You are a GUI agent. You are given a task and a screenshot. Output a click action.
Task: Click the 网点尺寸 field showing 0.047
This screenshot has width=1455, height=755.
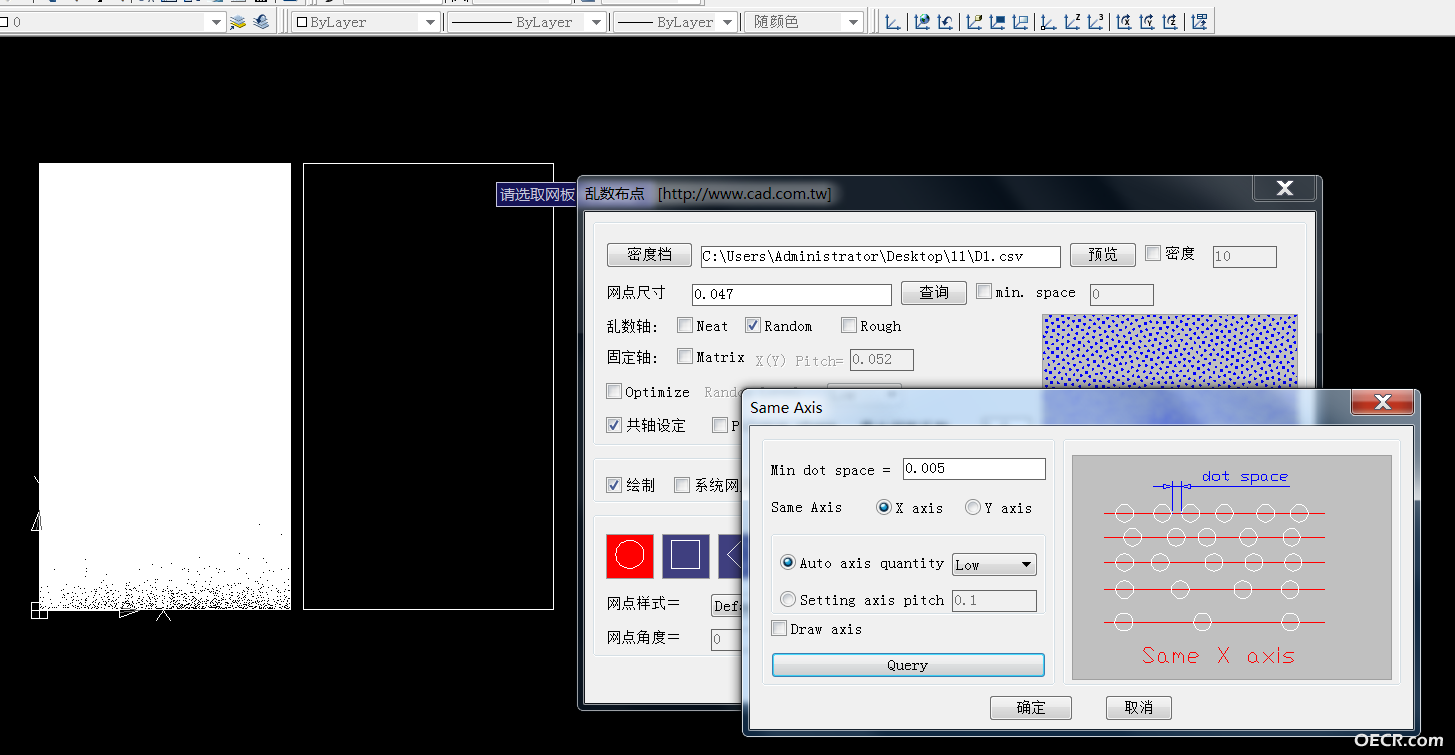click(x=791, y=294)
